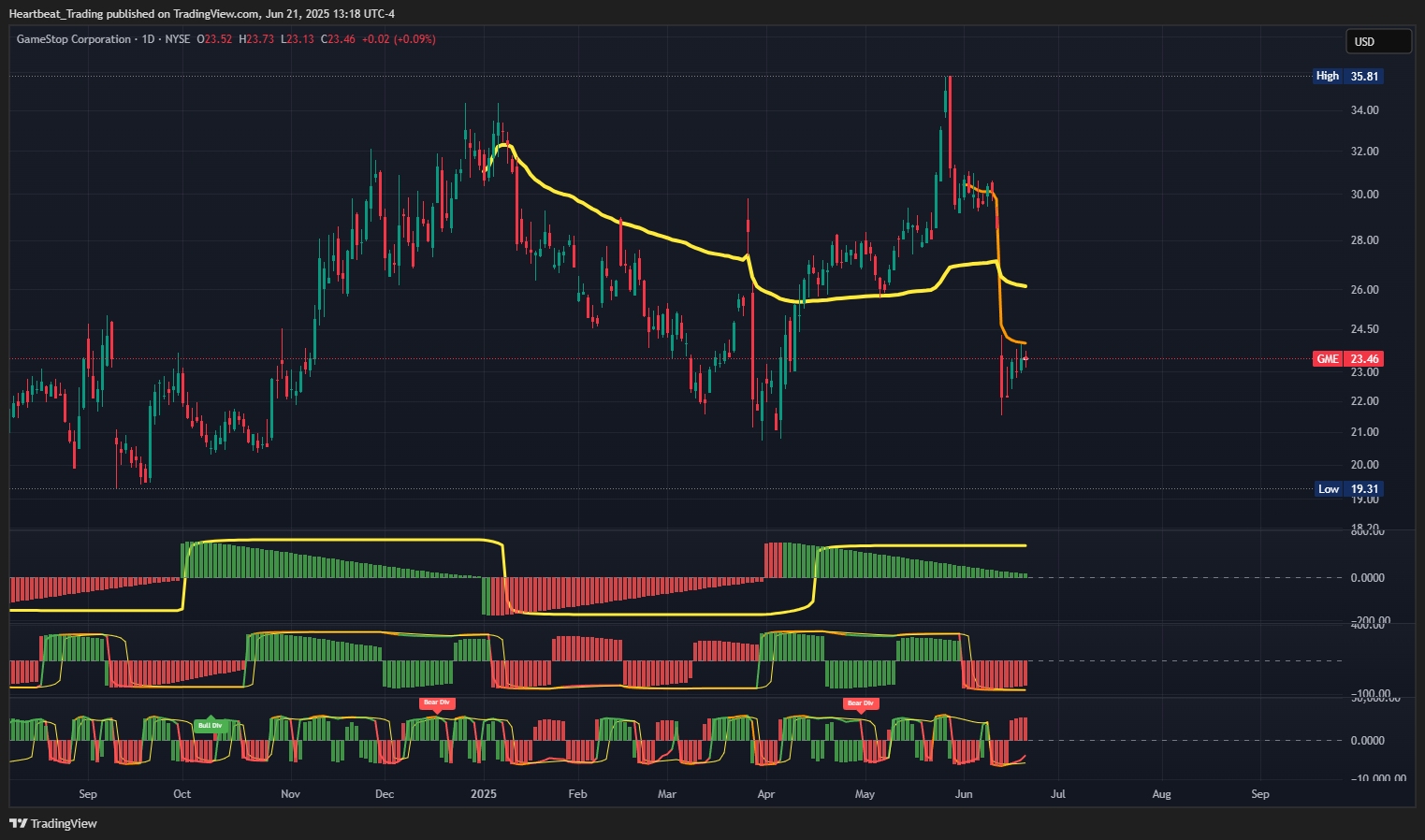Click the Low 19.31 price label

1347,489
